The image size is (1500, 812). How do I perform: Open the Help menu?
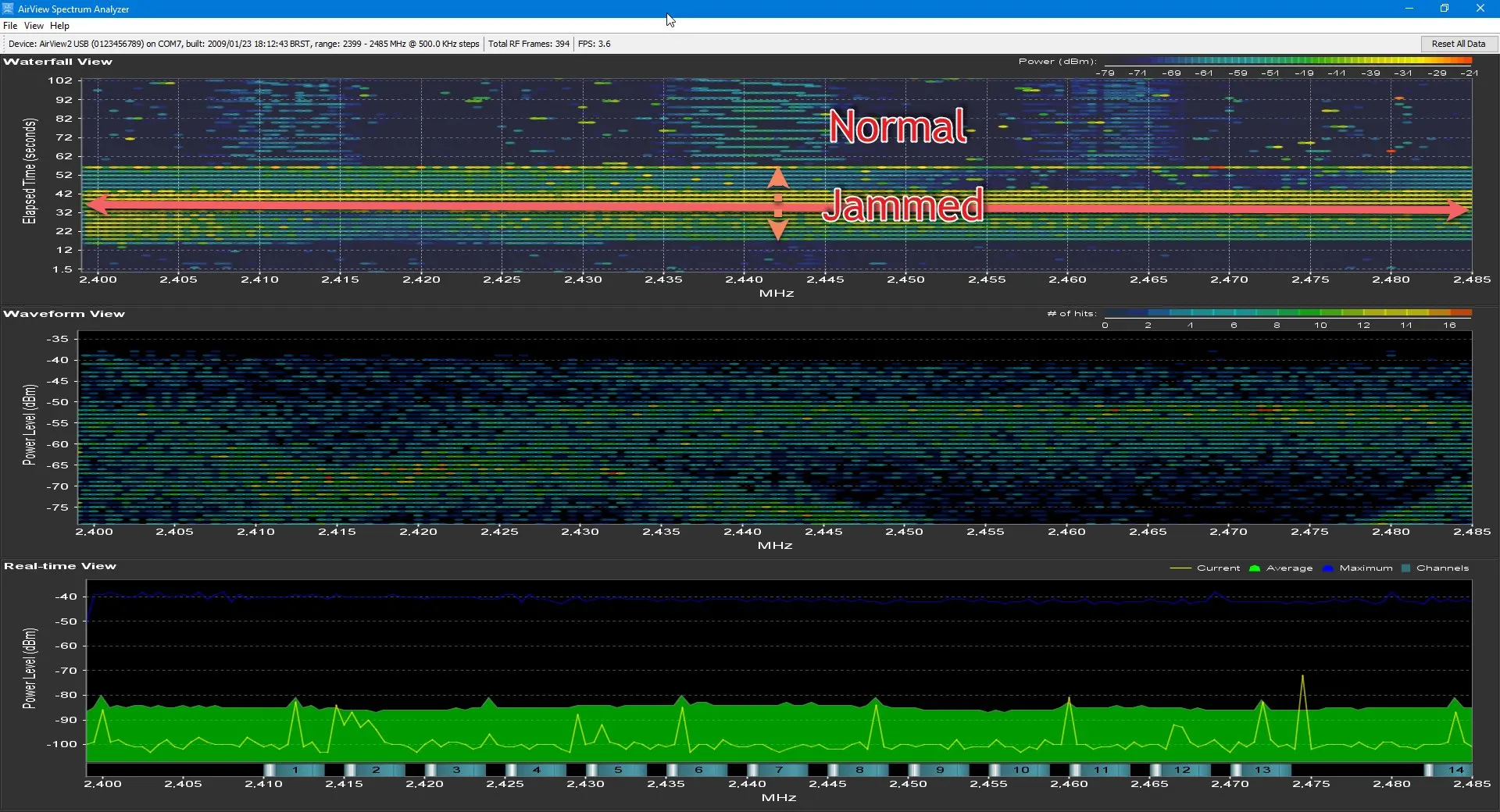(x=60, y=26)
